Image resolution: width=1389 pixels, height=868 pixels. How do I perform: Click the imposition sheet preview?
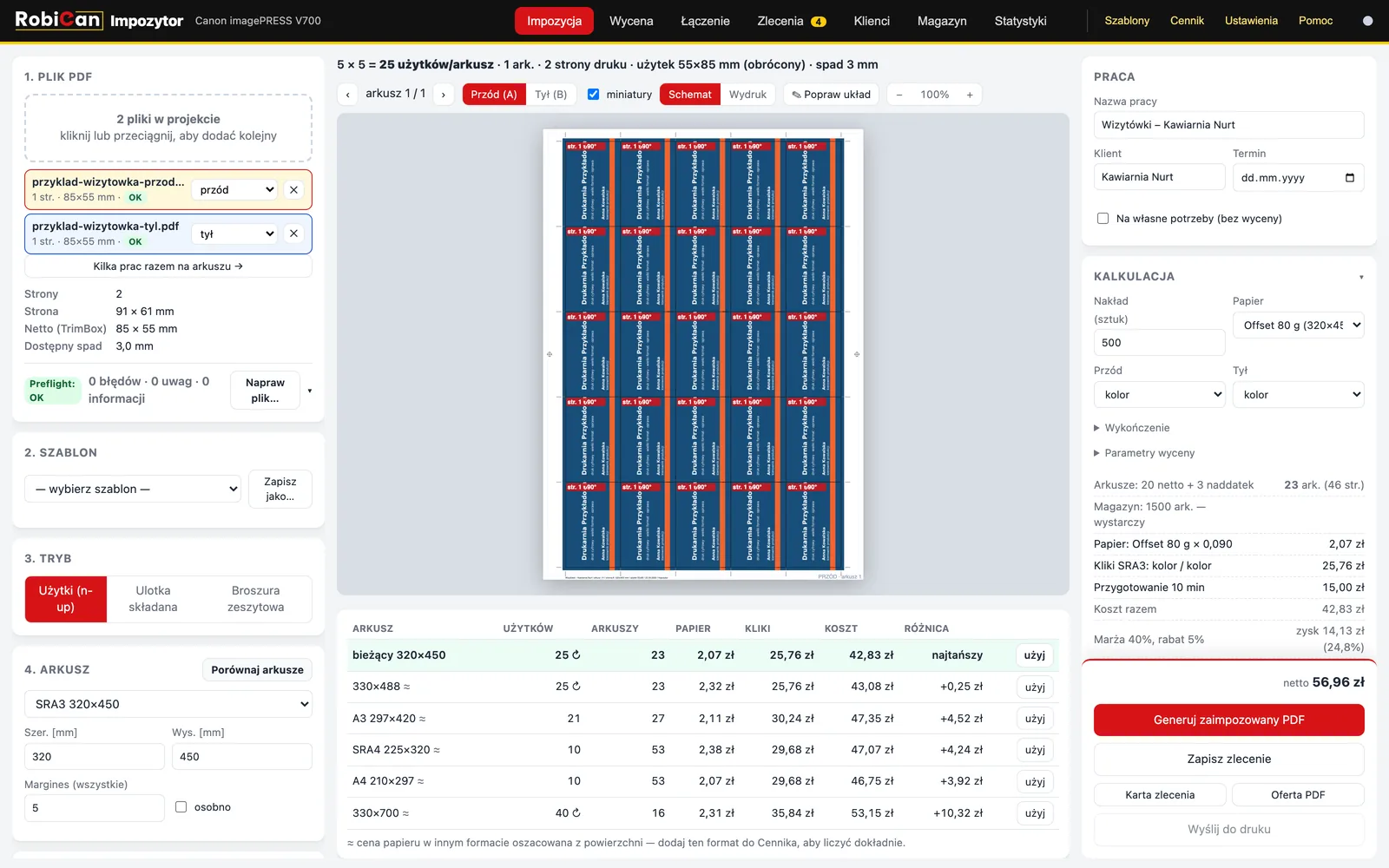point(703,354)
